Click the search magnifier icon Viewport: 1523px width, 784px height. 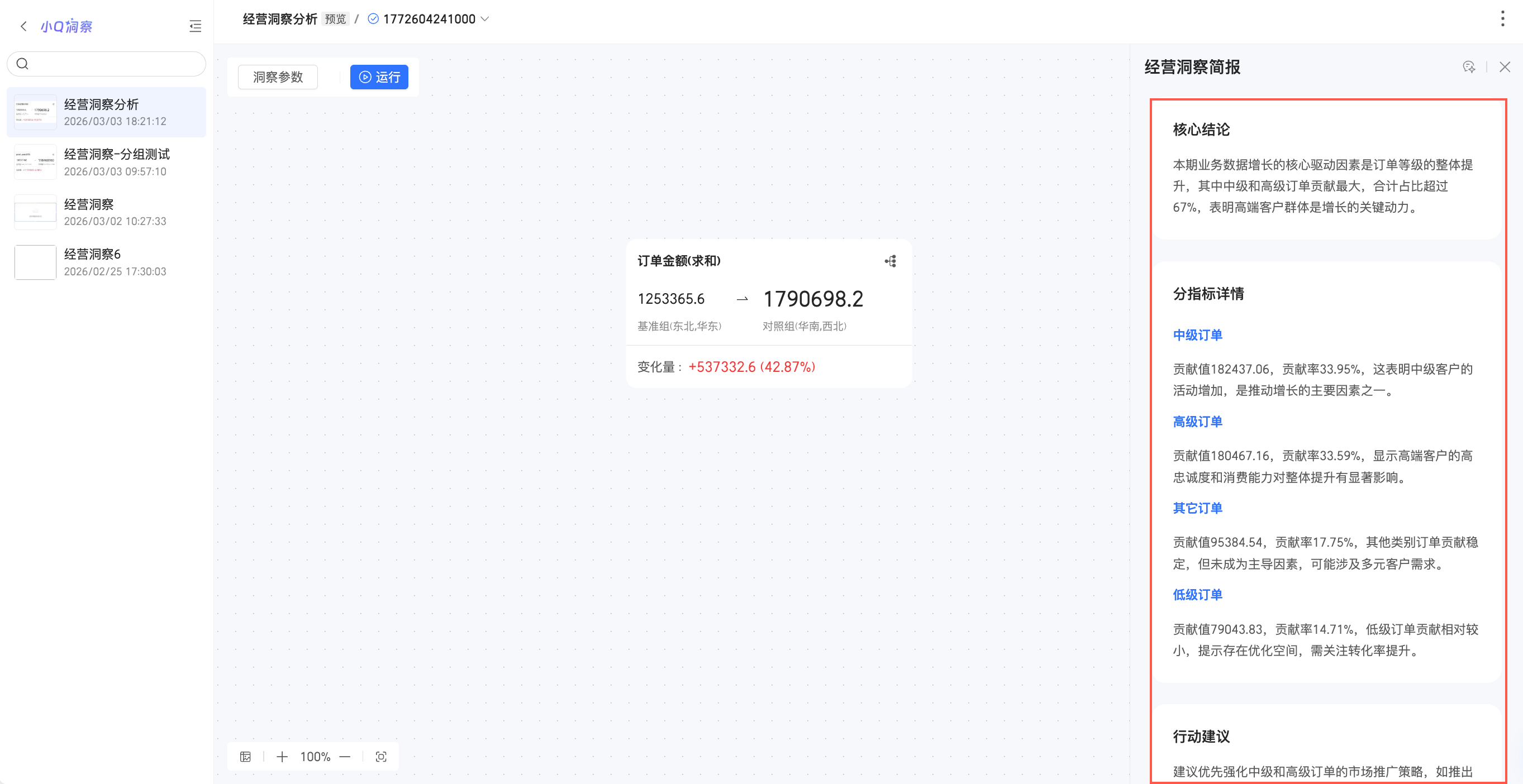tap(22, 64)
